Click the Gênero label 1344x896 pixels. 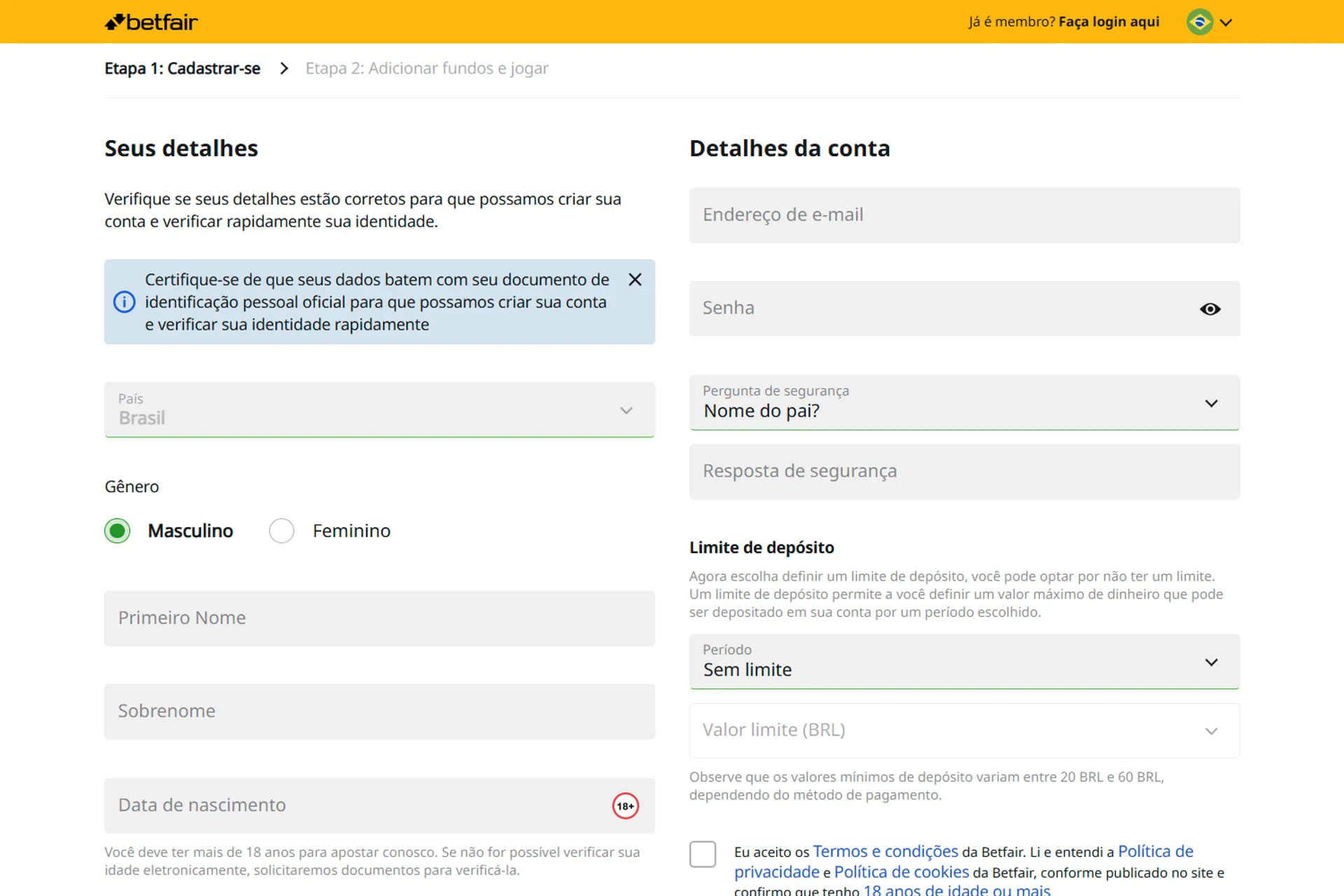point(132,486)
